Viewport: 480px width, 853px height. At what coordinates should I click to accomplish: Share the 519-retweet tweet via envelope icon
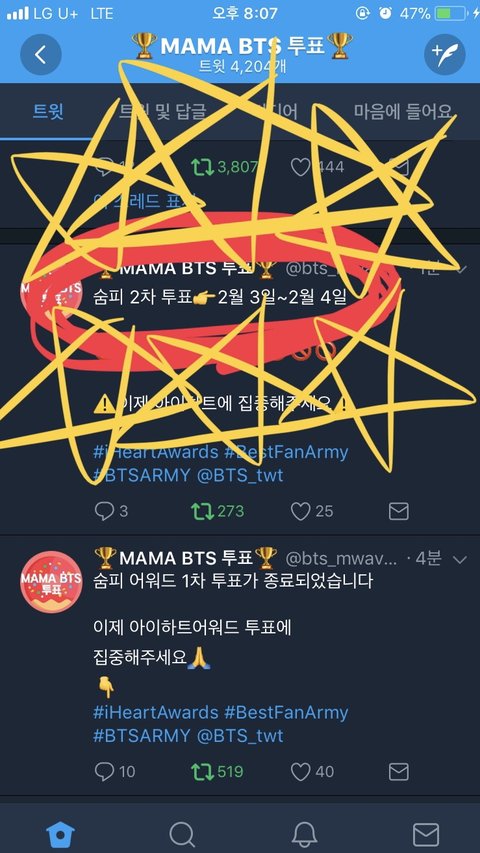tap(399, 771)
